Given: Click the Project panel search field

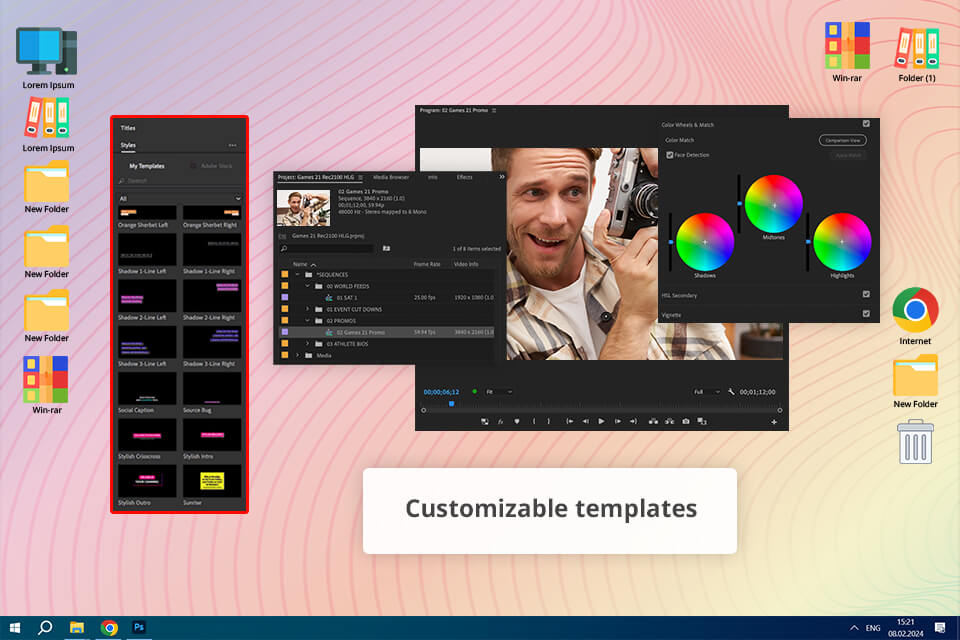Looking at the screenshot, I should point(327,248).
